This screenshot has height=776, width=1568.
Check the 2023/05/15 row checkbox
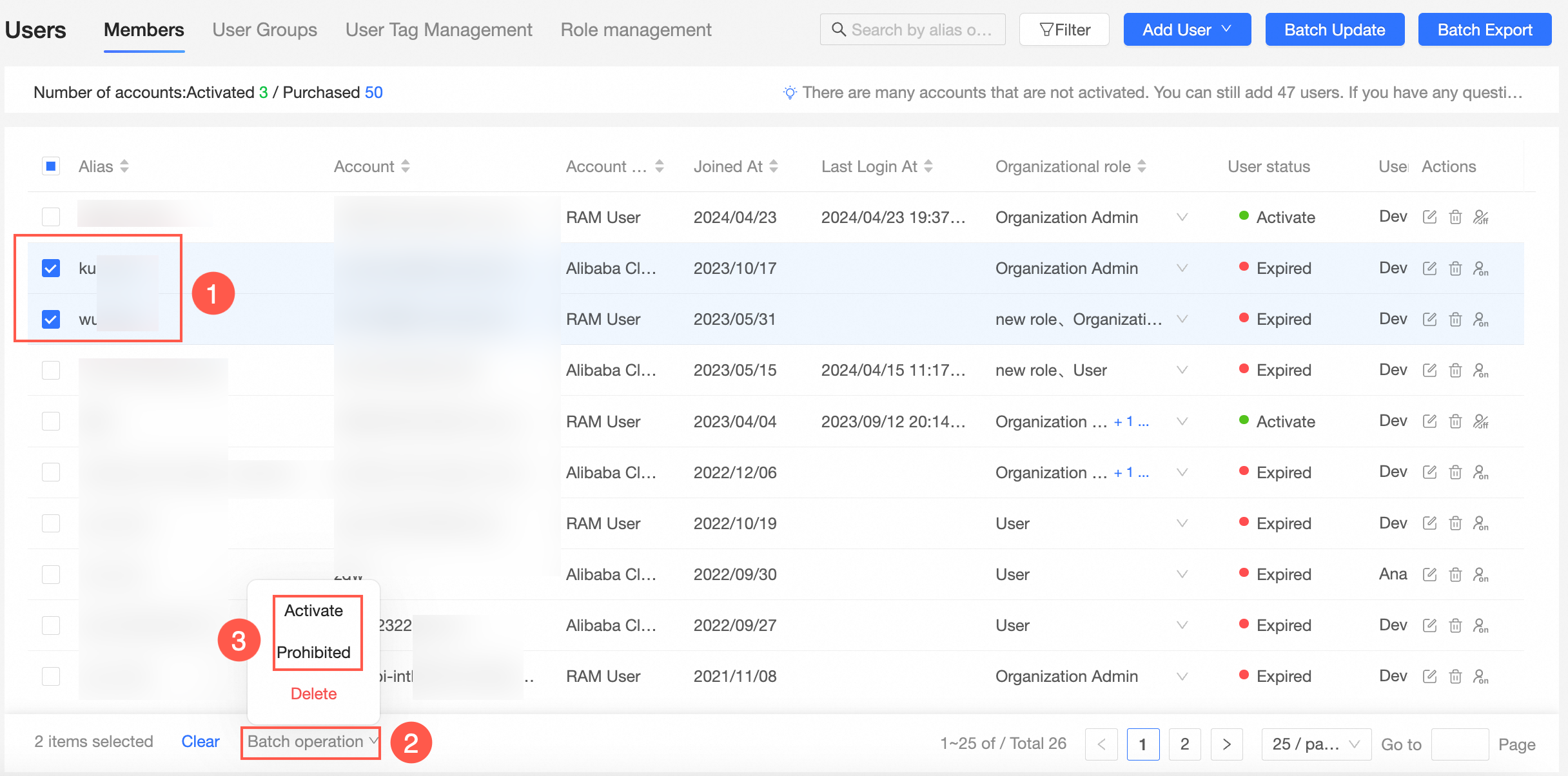pyautogui.click(x=51, y=371)
